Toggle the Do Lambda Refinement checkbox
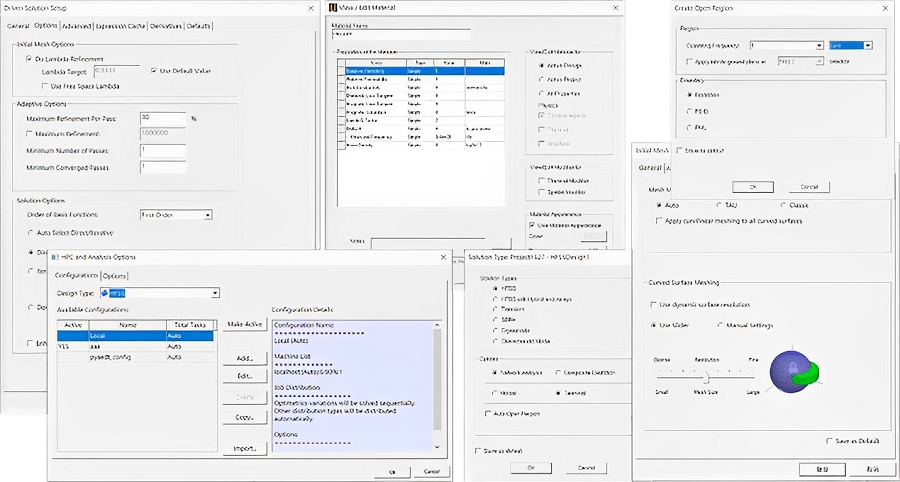 29,59
